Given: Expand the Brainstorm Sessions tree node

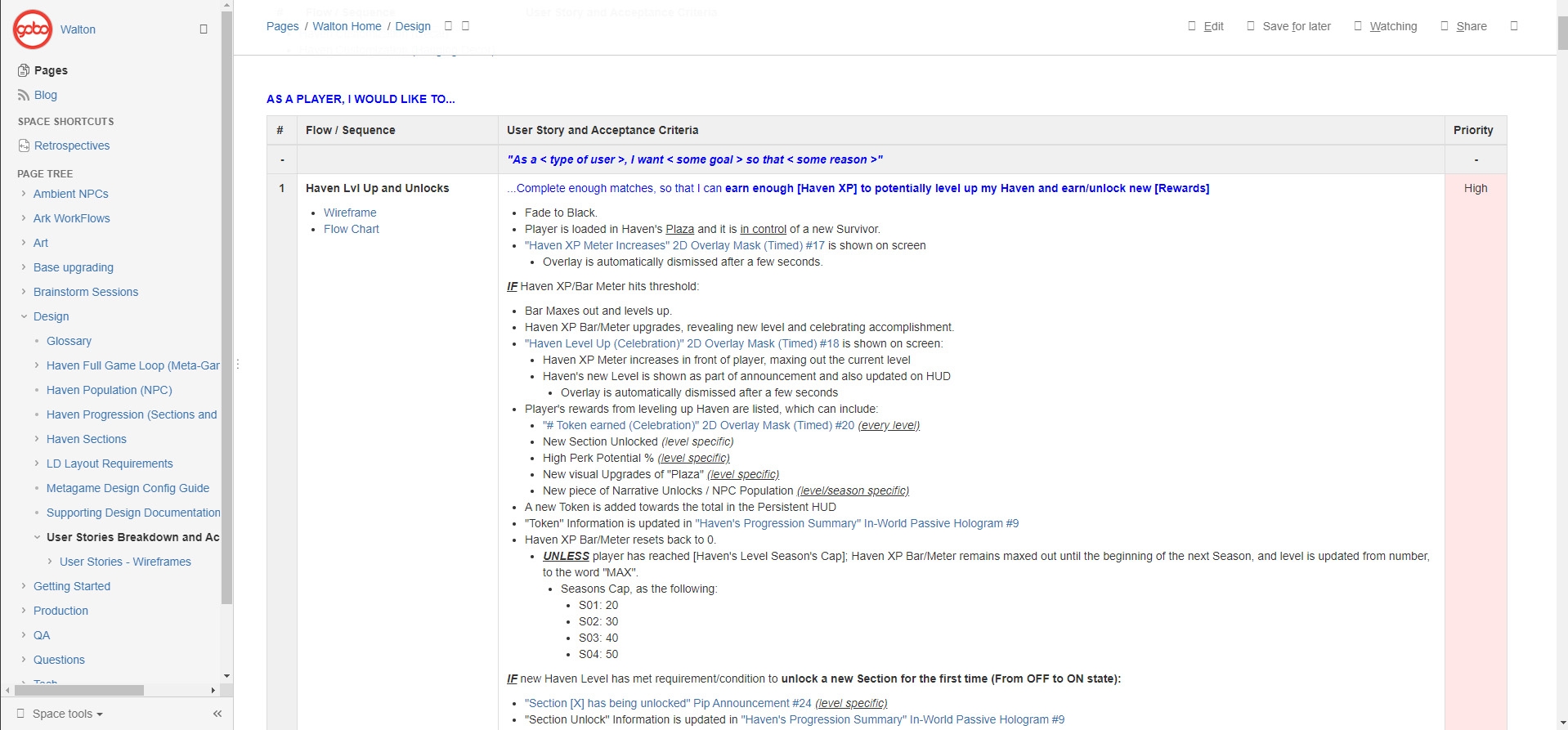Looking at the screenshot, I should (24, 292).
